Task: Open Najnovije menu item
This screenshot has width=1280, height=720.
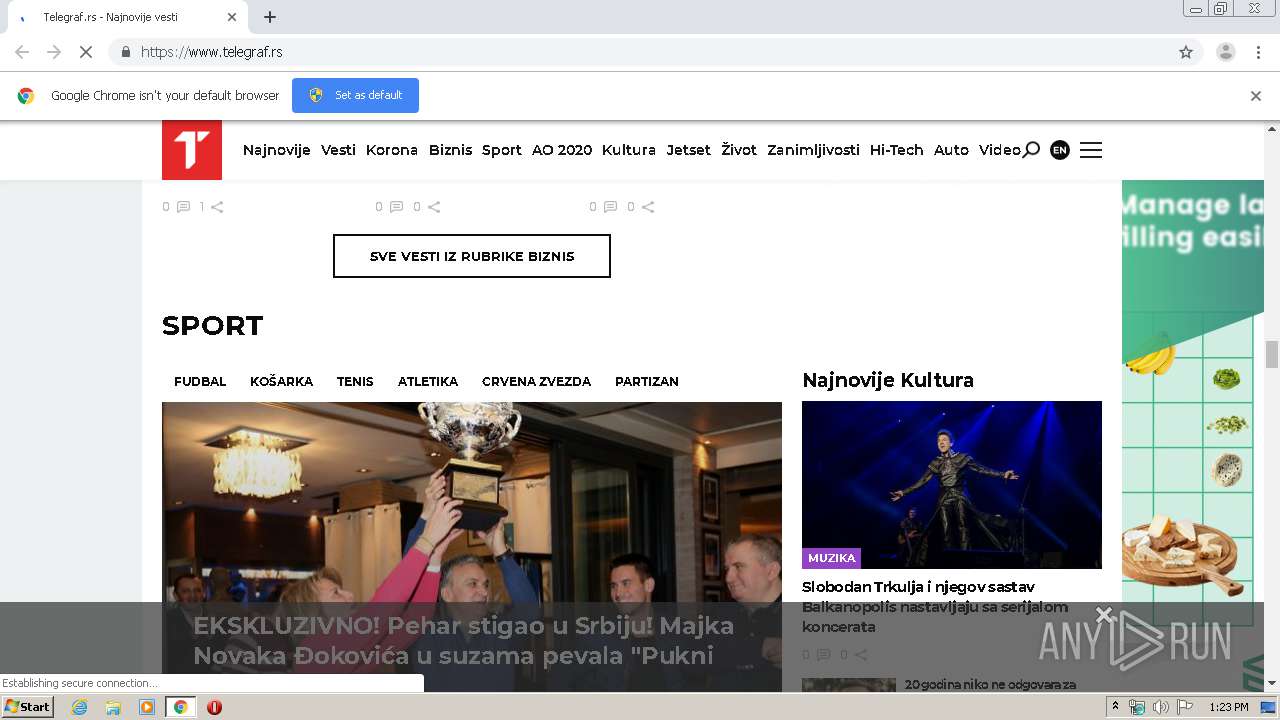Action: click(277, 150)
